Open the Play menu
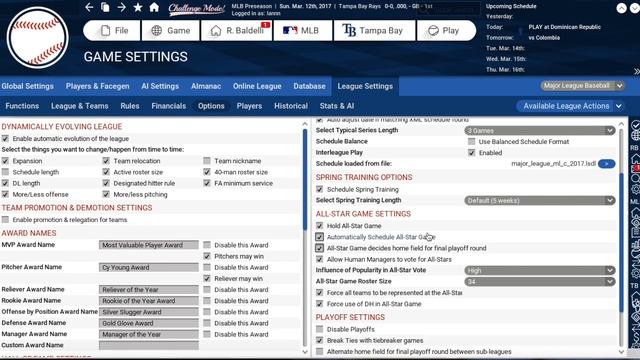This screenshot has width=640, height=360. coord(446,31)
